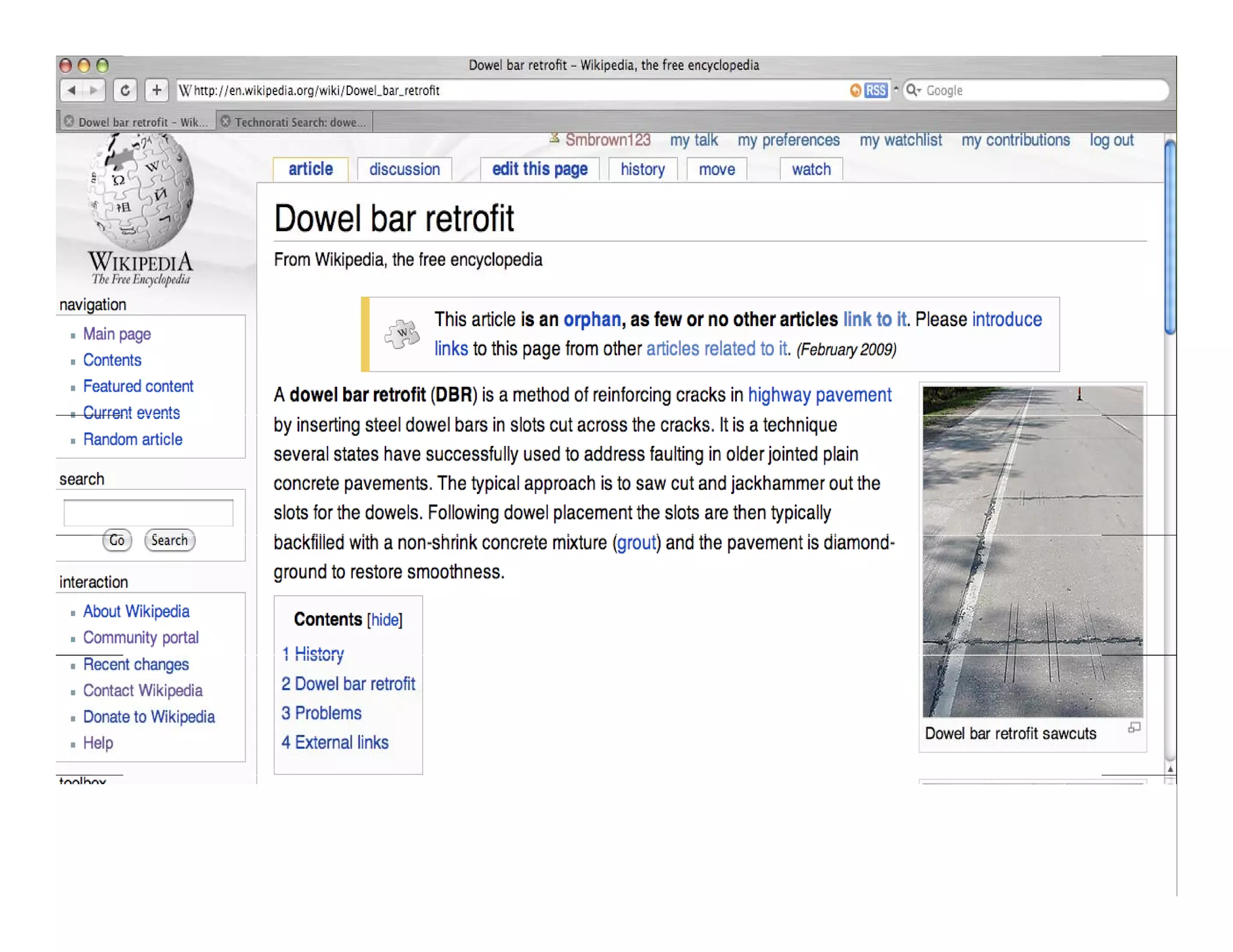Open the Dowel bar retrofit sawcuts photo

[x=1032, y=551]
